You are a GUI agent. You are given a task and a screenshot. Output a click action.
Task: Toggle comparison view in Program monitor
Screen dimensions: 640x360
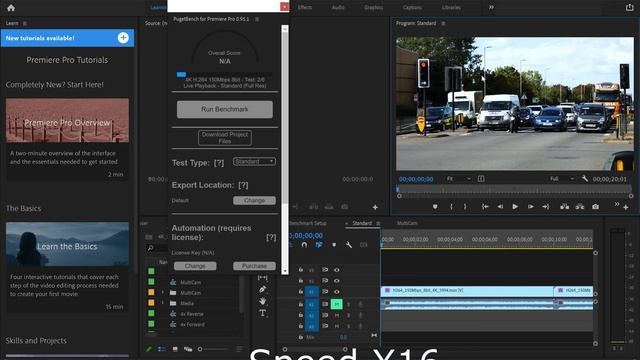coord(481,179)
